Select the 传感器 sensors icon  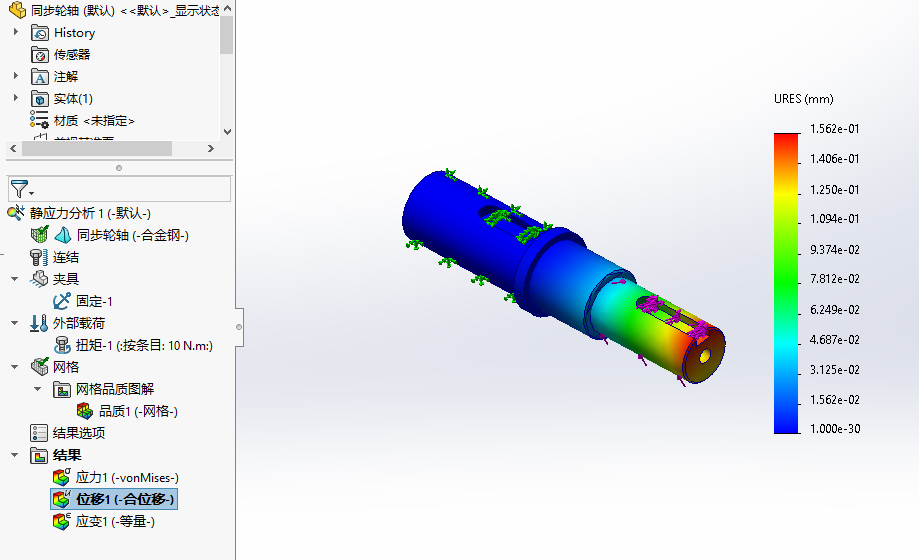tap(40, 55)
